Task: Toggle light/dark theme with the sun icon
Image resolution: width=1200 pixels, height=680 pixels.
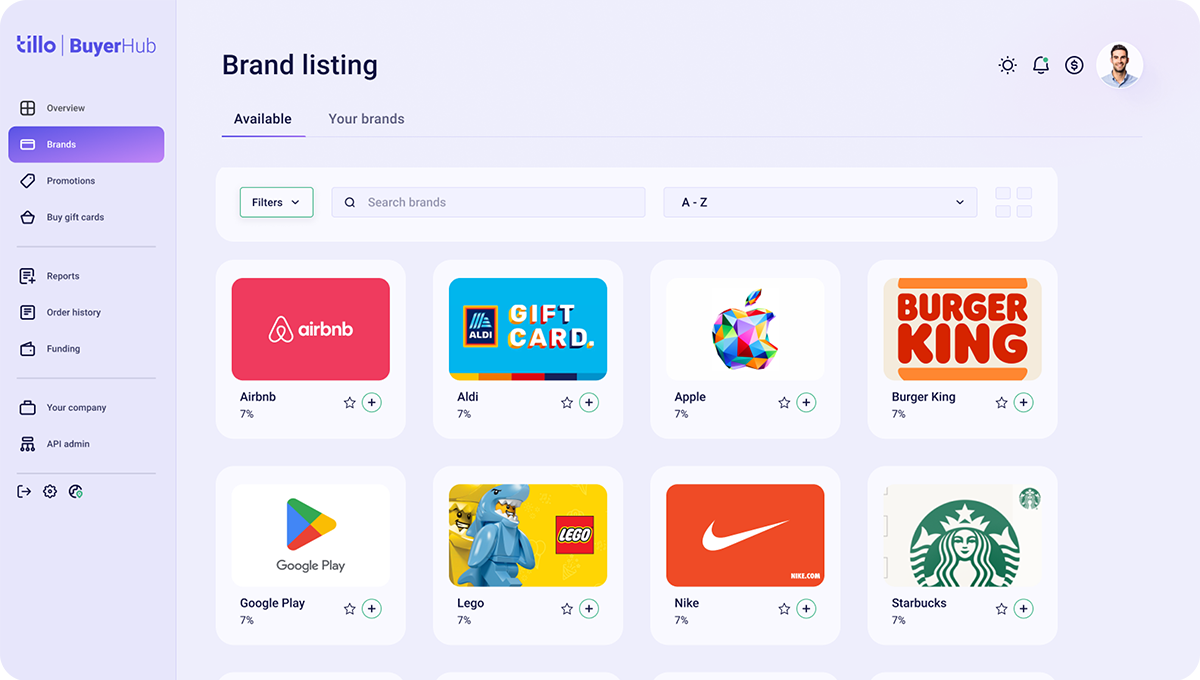Action: click(x=1007, y=64)
